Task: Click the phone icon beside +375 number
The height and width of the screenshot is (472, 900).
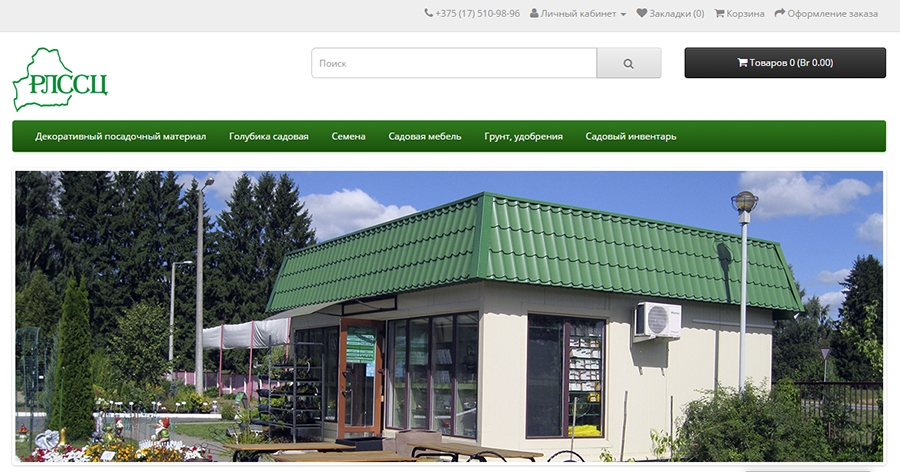Action: (428, 13)
